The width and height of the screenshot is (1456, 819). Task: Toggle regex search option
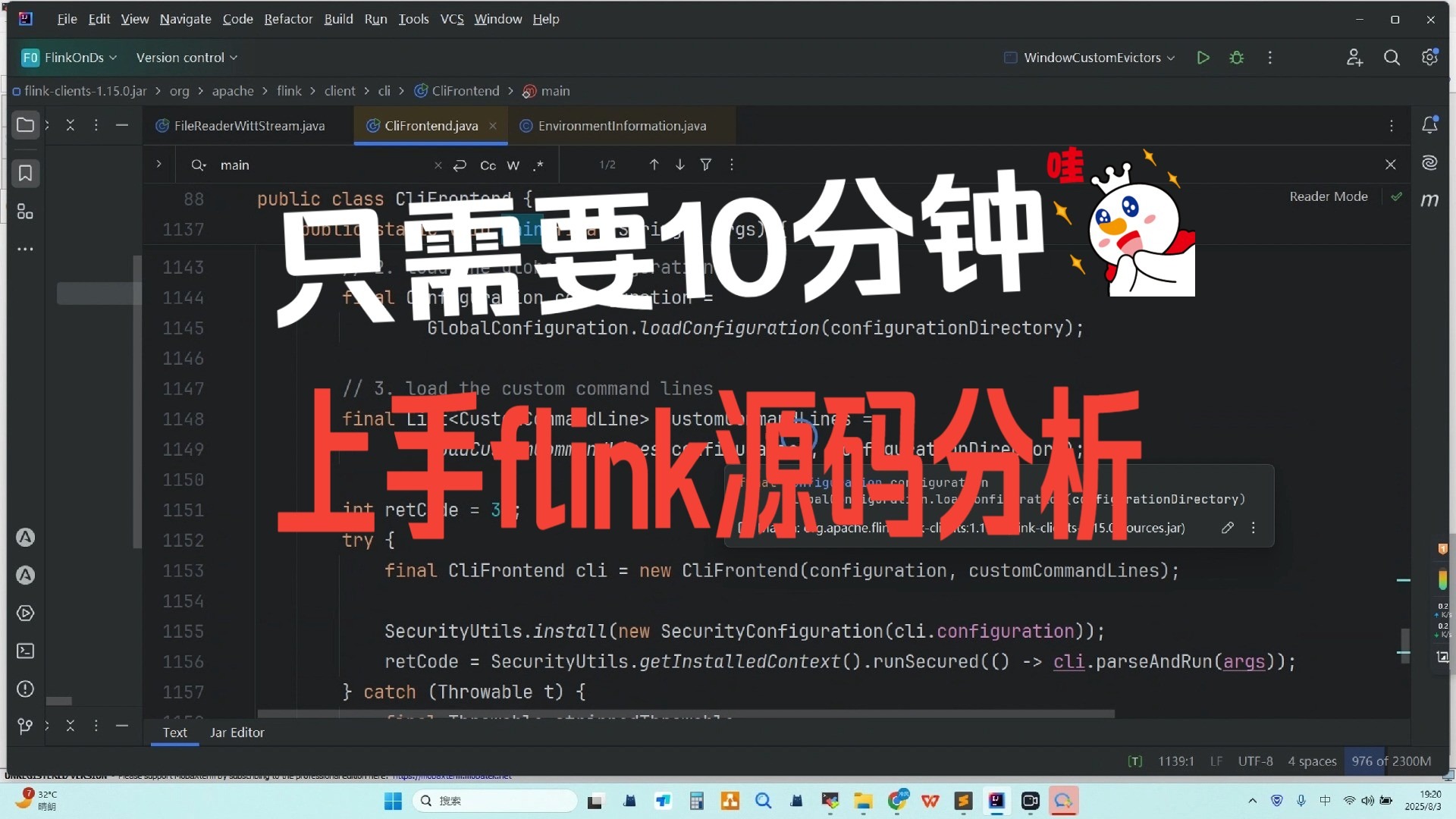[x=538, y=165]
